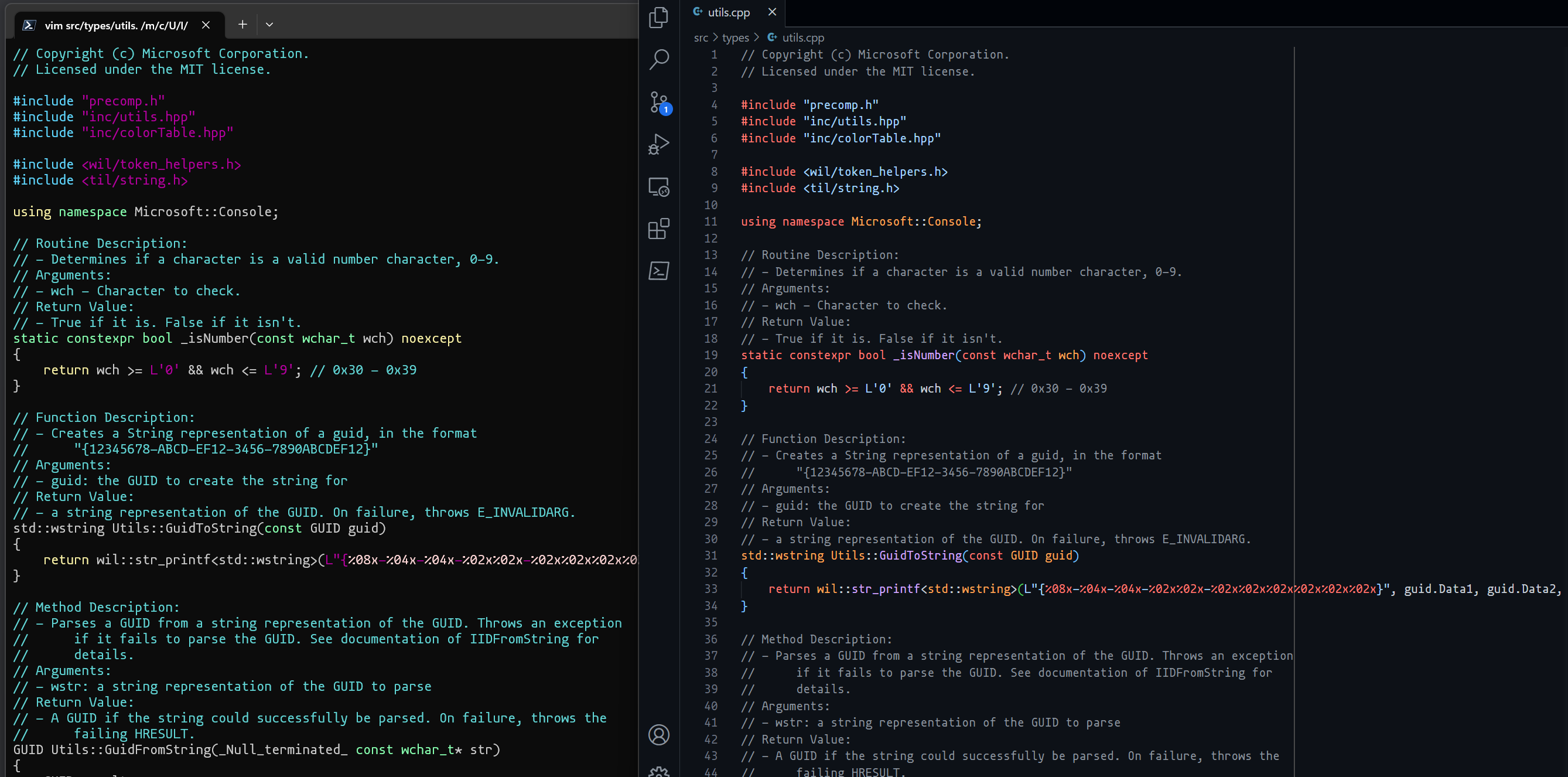
Task: Open the Run and Debug view
Action: [x=658, y=144]
